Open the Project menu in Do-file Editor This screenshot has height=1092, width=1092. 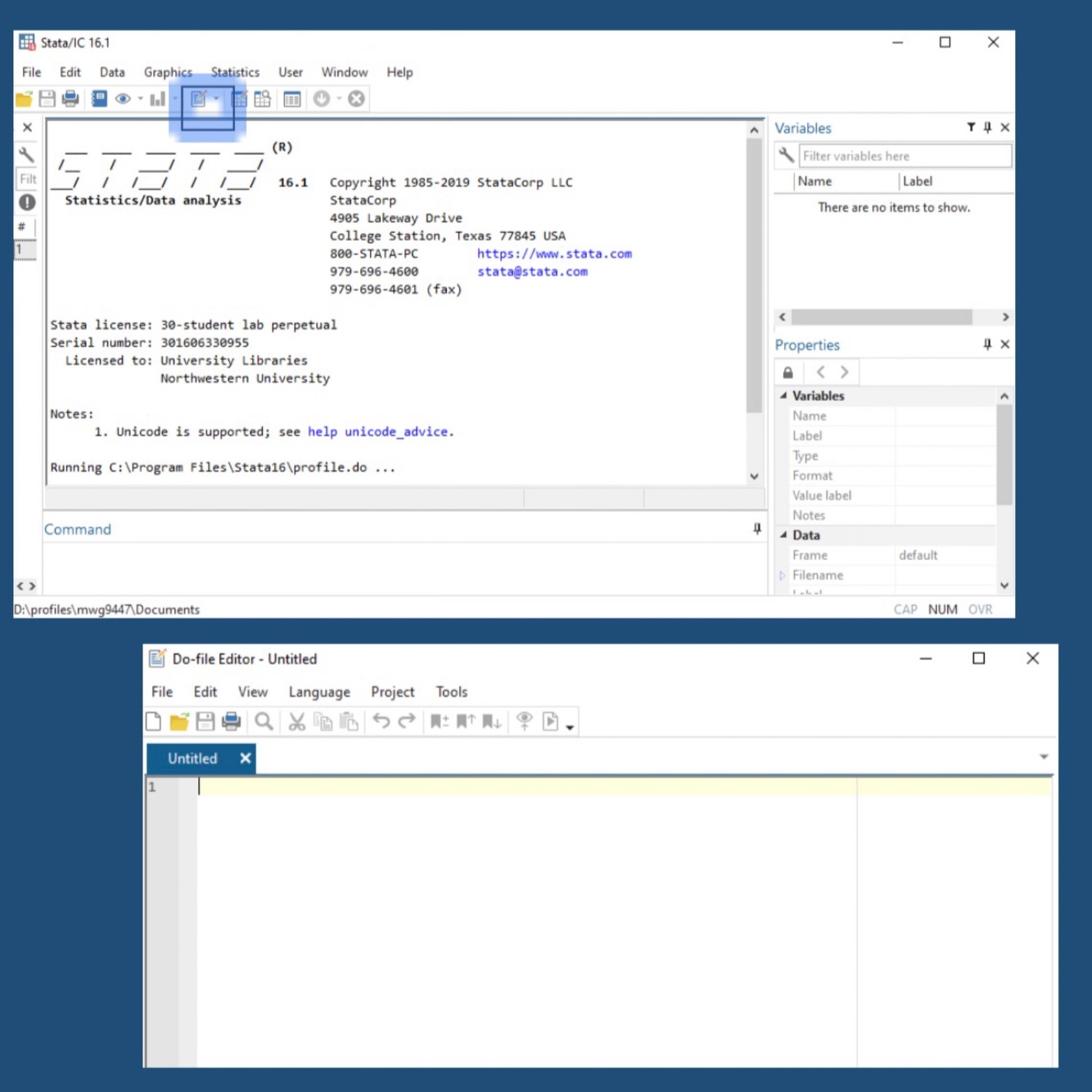coord(393,693)
